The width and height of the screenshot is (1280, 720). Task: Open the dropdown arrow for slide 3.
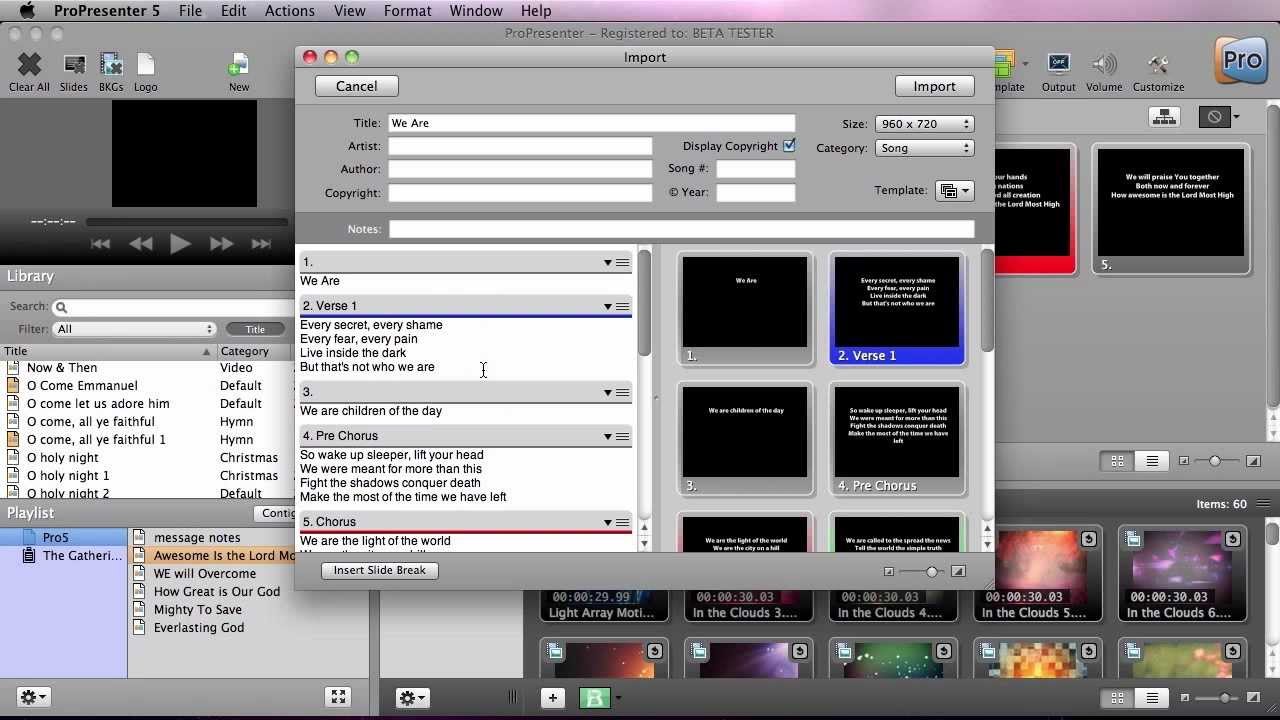[x=607, y=392]
